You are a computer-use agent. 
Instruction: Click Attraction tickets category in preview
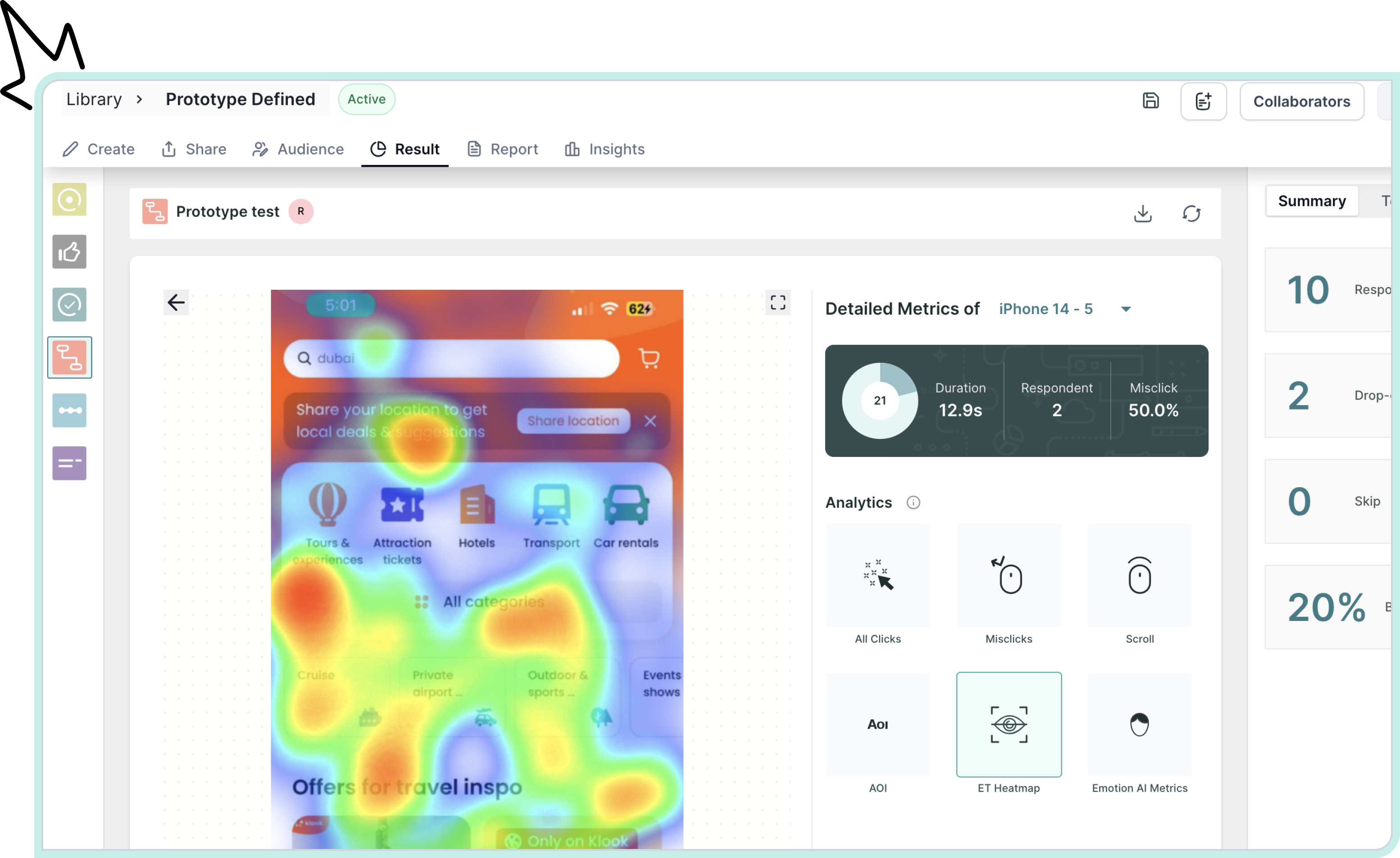(402, 525)
